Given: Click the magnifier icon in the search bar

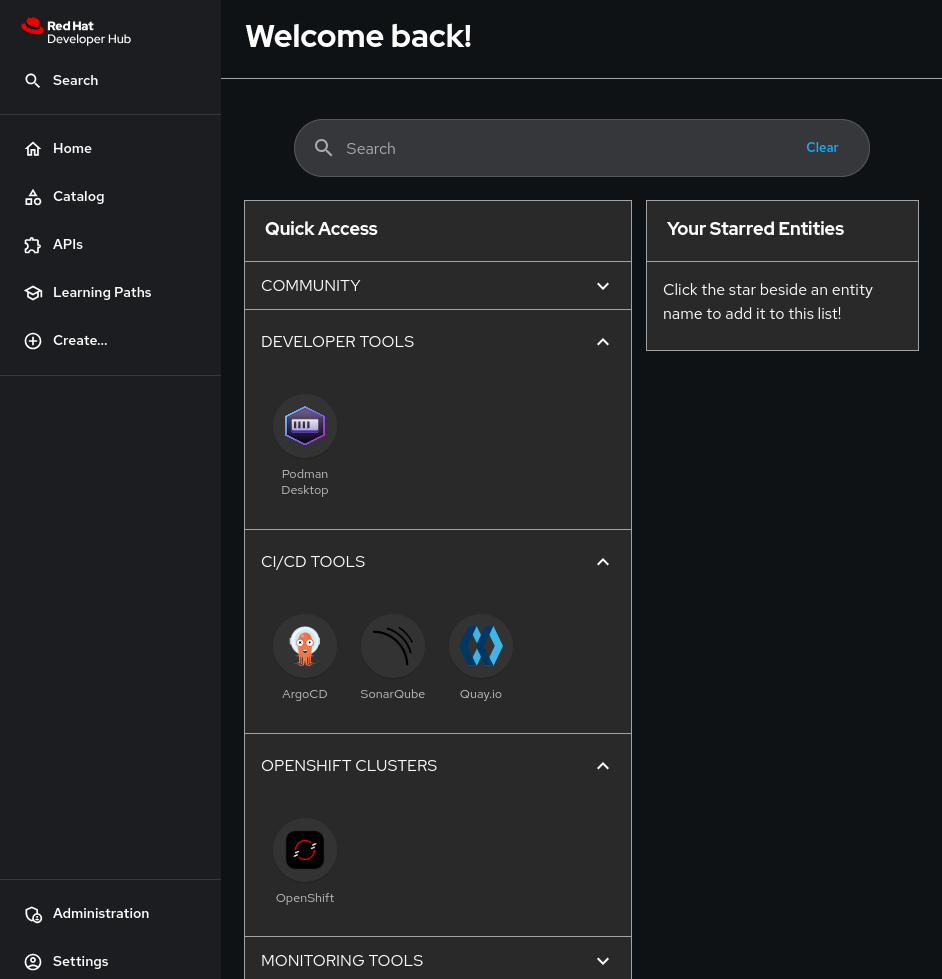Looking at the screenshot, I should pos(324,148).
